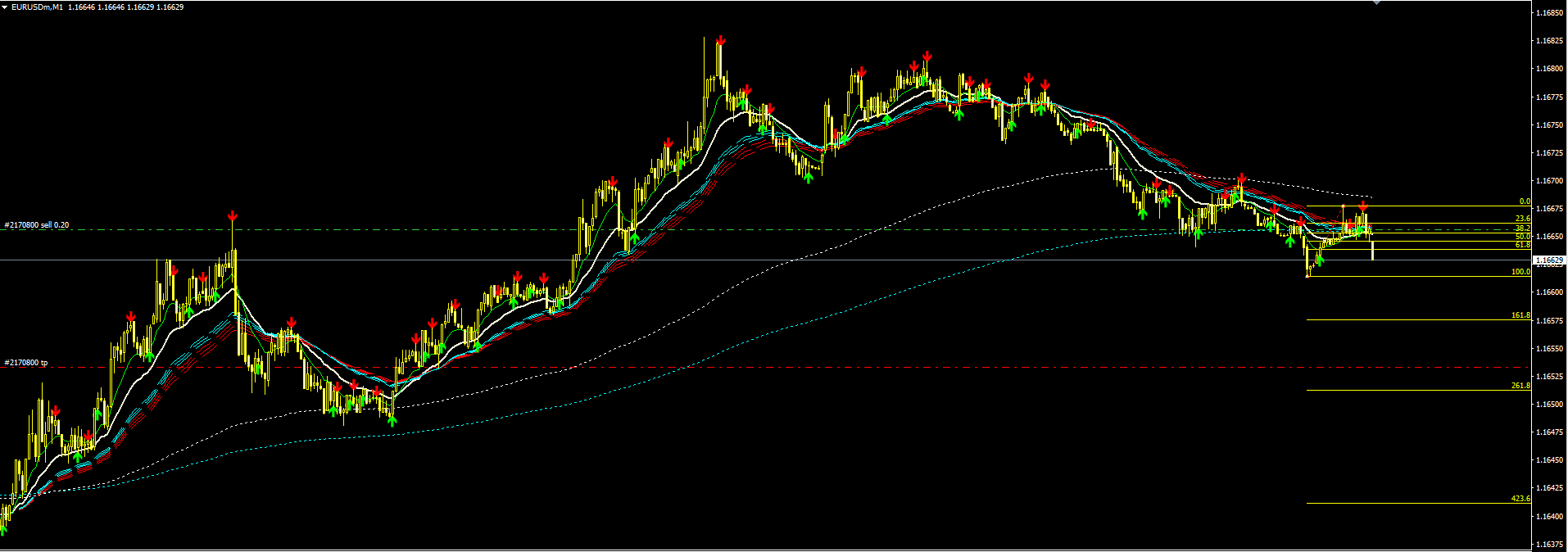The height and width of the screenshot is (552, 1568).
Task: Select Fibonacci extension label 261.8
Action: click(1521, 386)
